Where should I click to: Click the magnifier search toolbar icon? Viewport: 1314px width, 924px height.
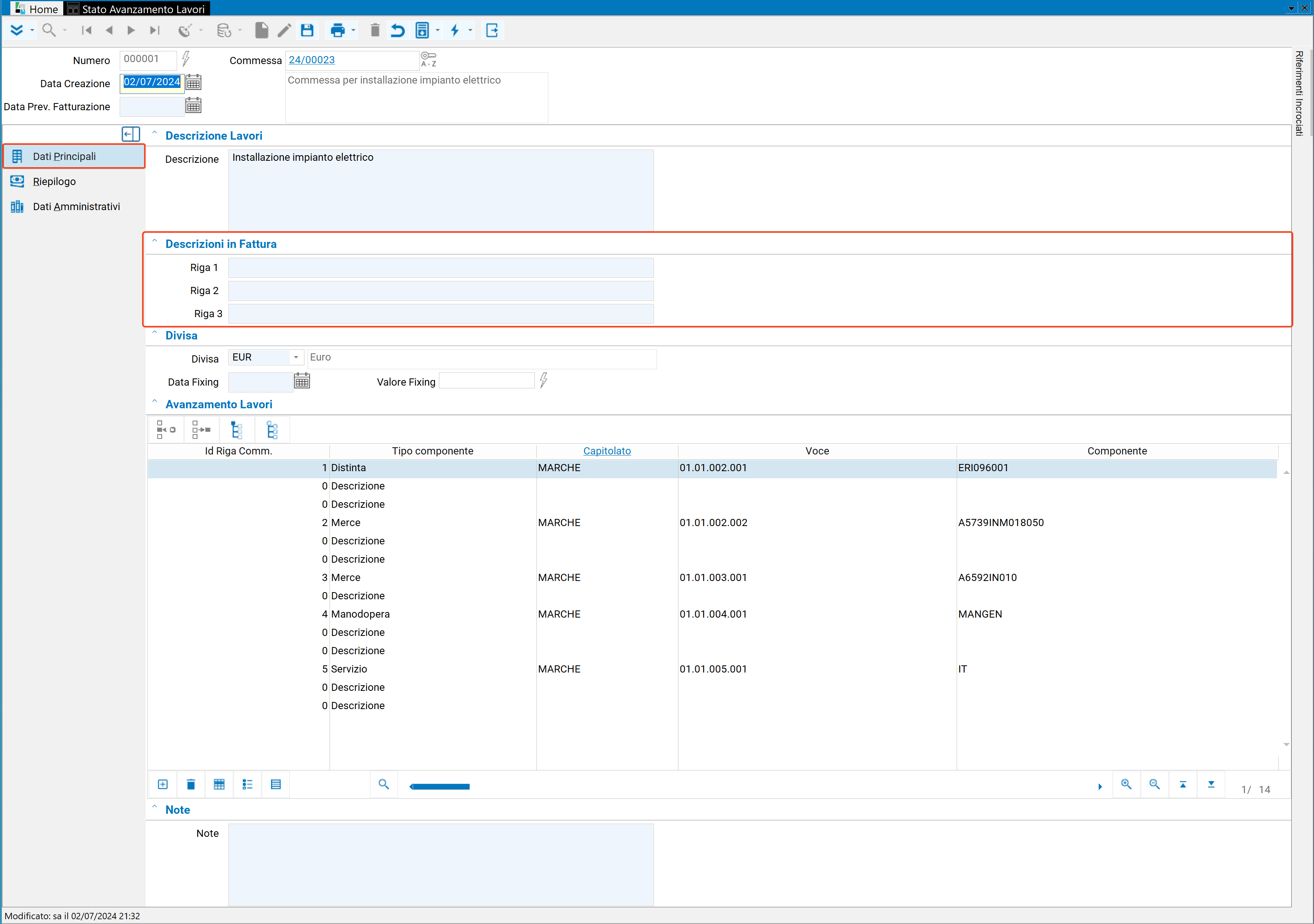point(49,30)
